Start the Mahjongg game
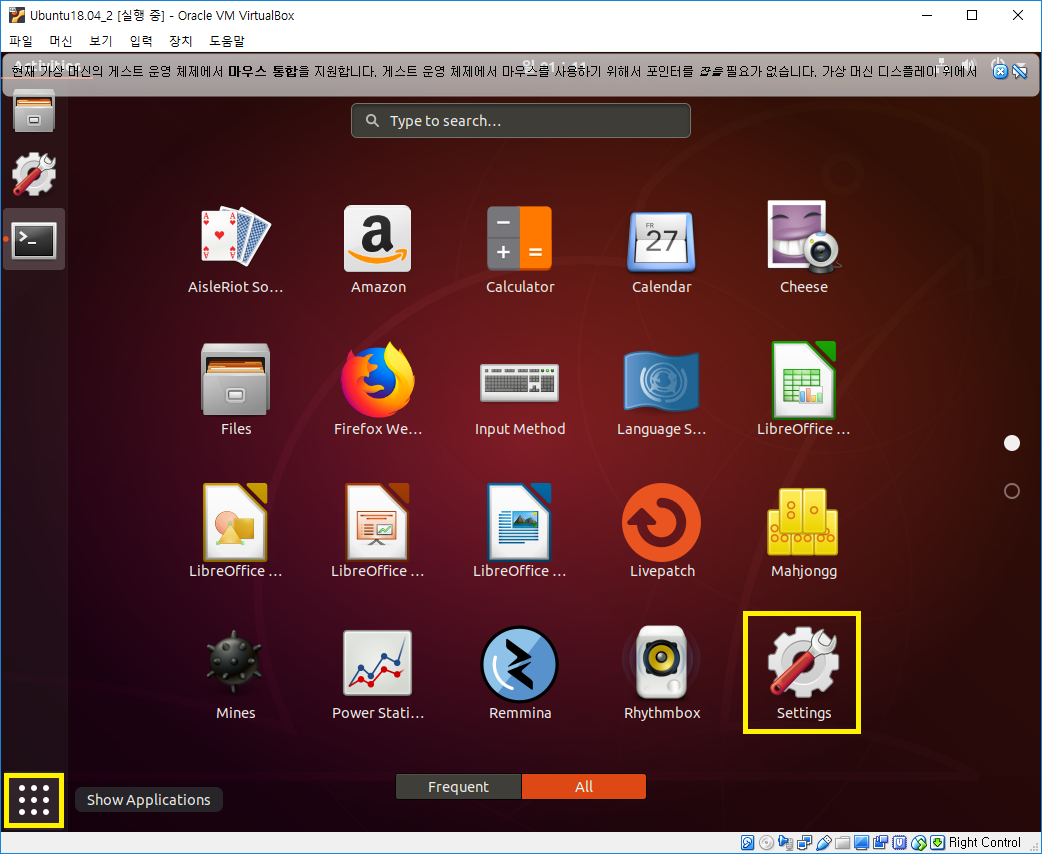Screen dimensions: 1042x854 tap(803, 532)
